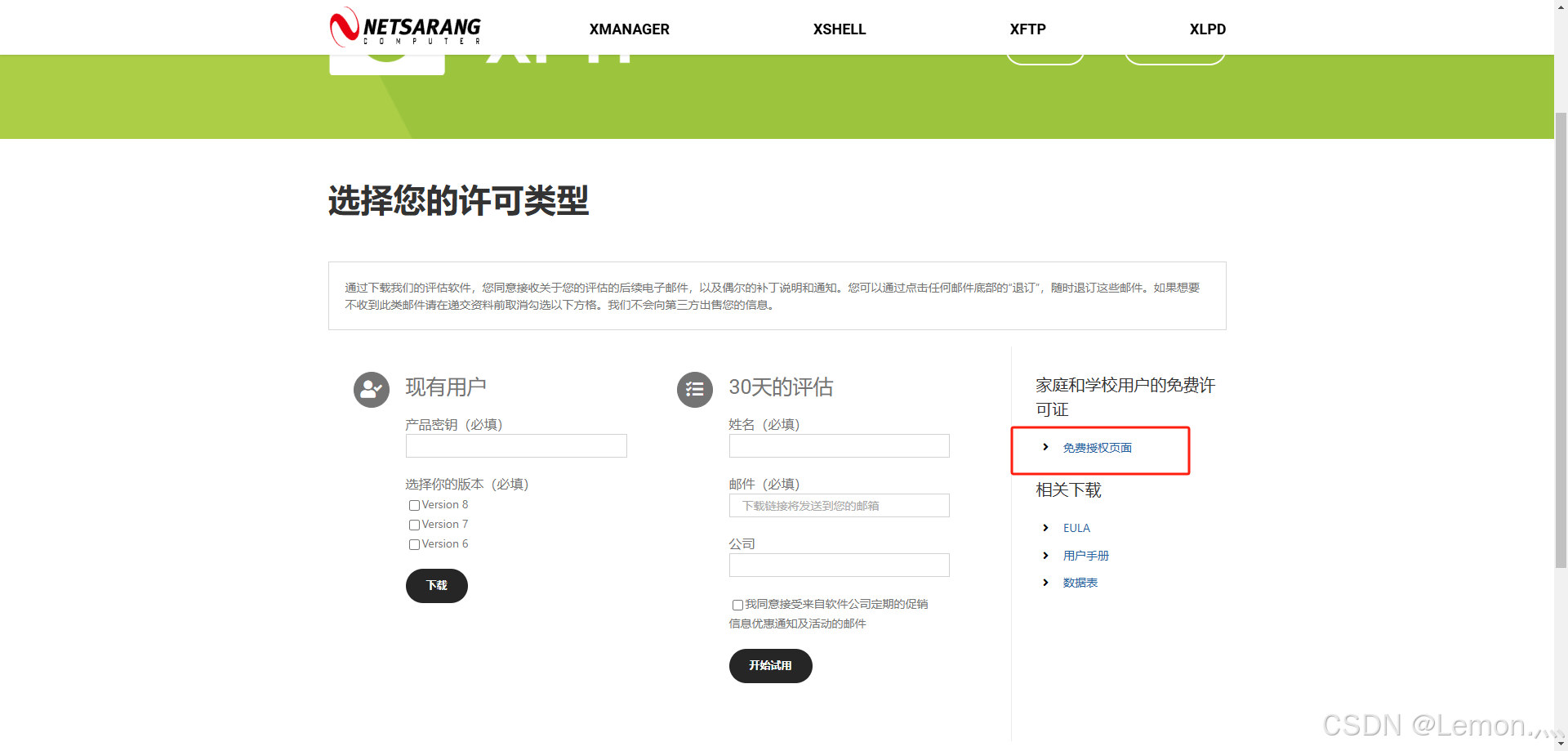Viewport: 1568px width, 751px height.
Task: Click the 相关下载 heading text
Action: [x=1069, y=489]
